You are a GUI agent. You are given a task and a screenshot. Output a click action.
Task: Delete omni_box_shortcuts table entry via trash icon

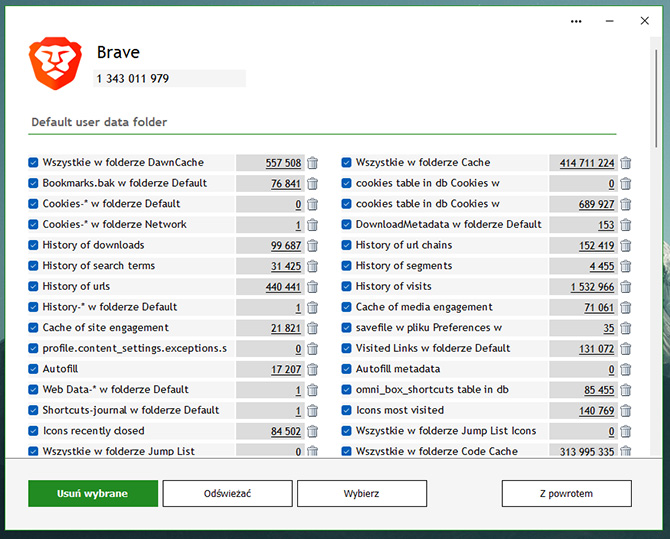pos(626,390)
